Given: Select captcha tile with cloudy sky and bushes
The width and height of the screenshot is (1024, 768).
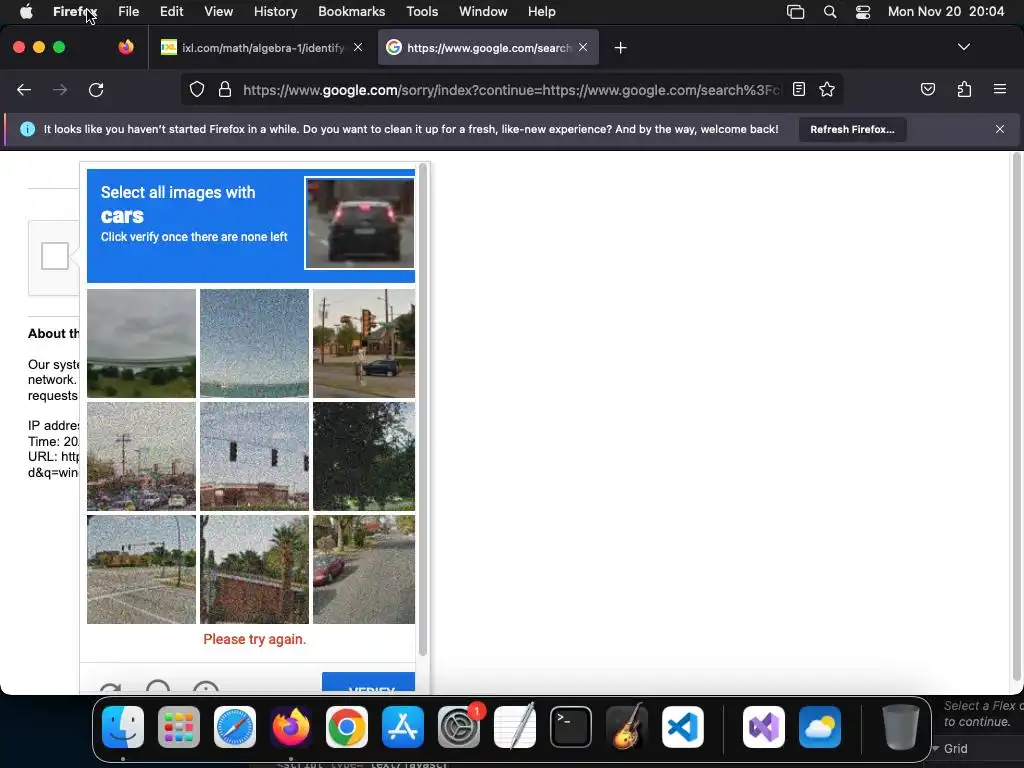Looking at the screenshot, I should point(141,344).
